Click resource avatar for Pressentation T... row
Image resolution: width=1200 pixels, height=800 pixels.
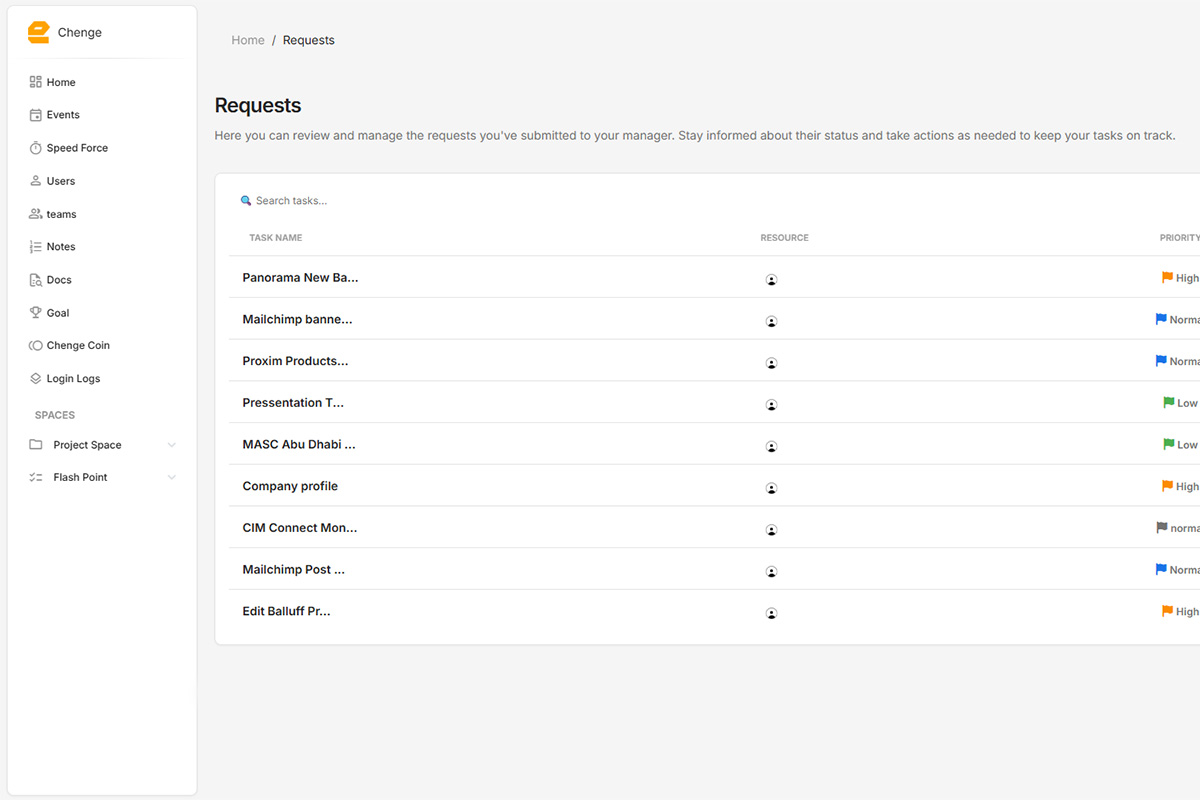click(x=772, y=405)
